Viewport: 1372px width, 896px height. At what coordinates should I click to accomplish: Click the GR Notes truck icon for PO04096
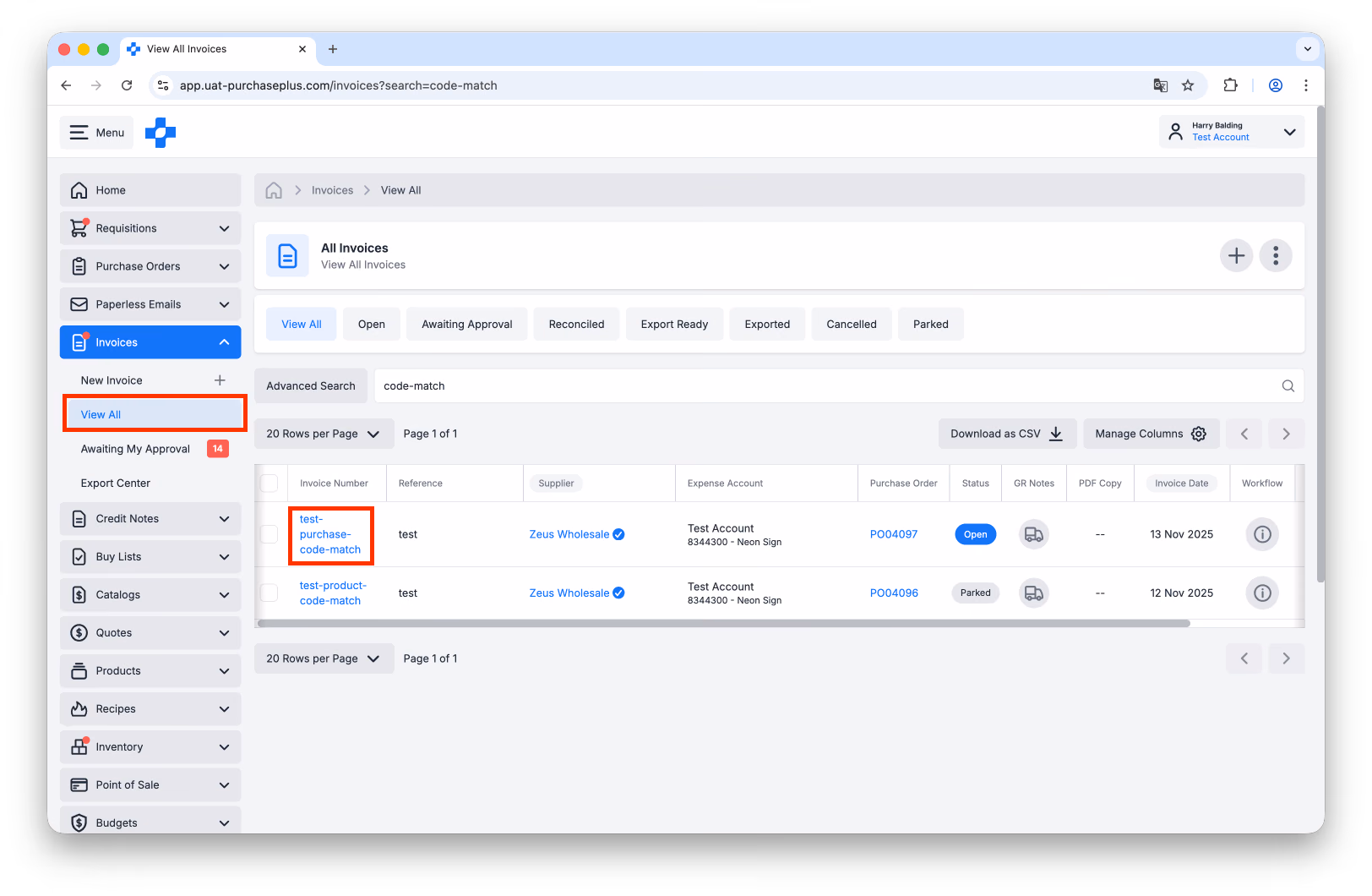tap(1033, 593)
